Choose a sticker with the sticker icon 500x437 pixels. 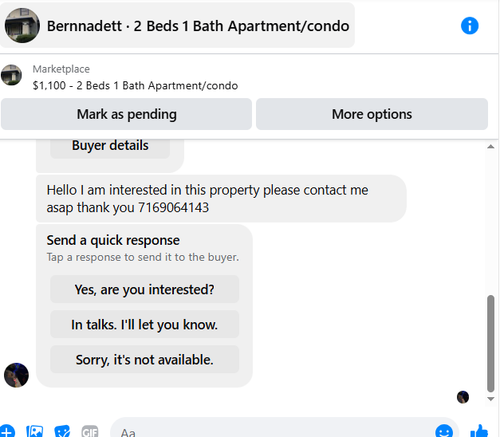(x=62, y=431)
